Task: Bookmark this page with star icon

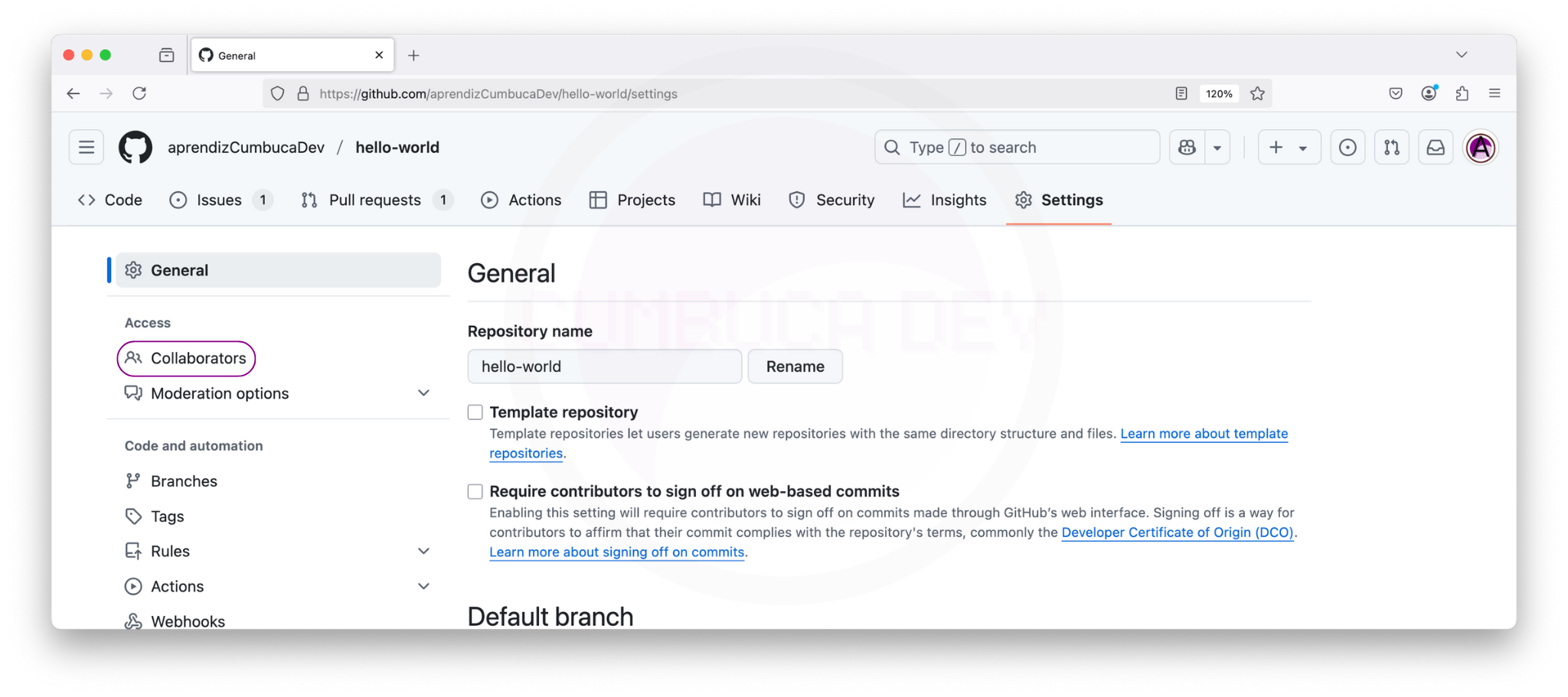Action: 1257,93
